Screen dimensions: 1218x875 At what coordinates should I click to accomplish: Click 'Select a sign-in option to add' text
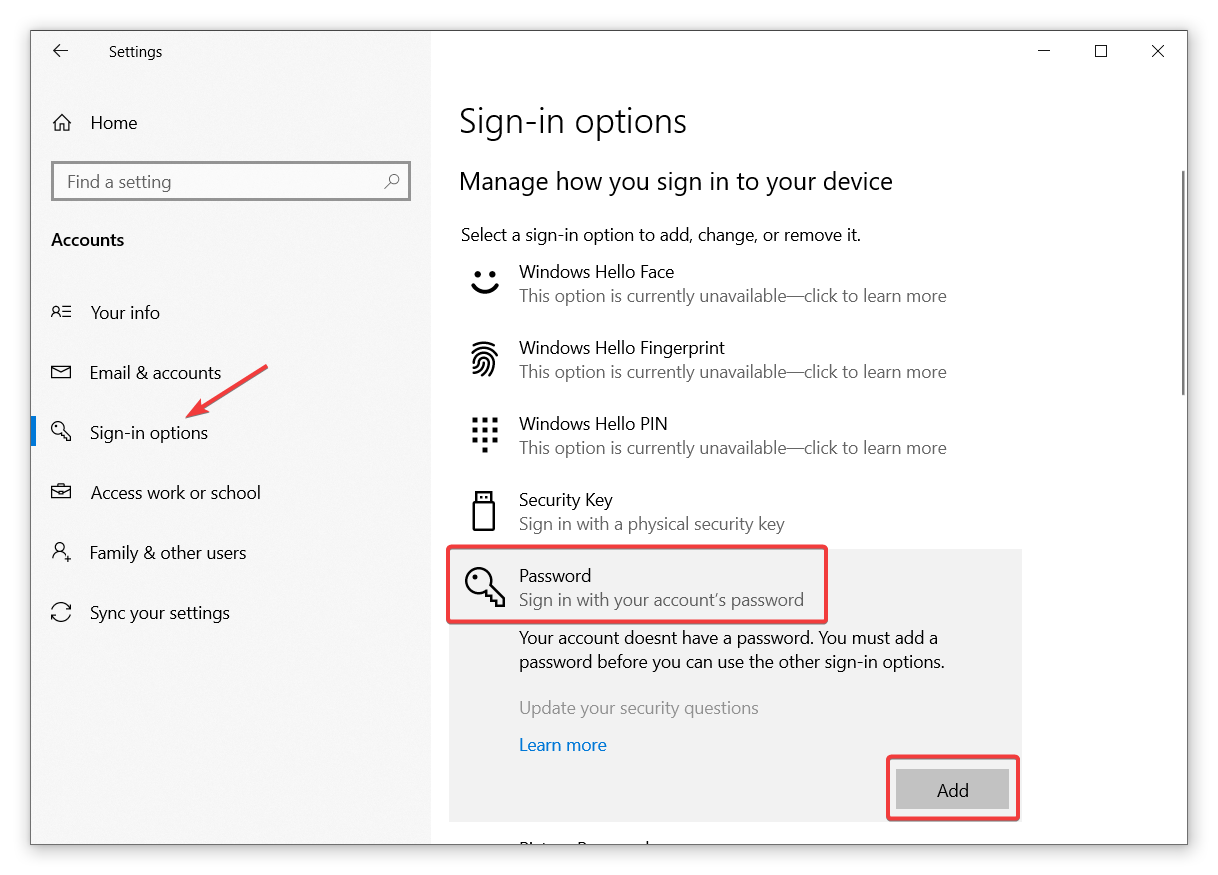coord(661,235)
